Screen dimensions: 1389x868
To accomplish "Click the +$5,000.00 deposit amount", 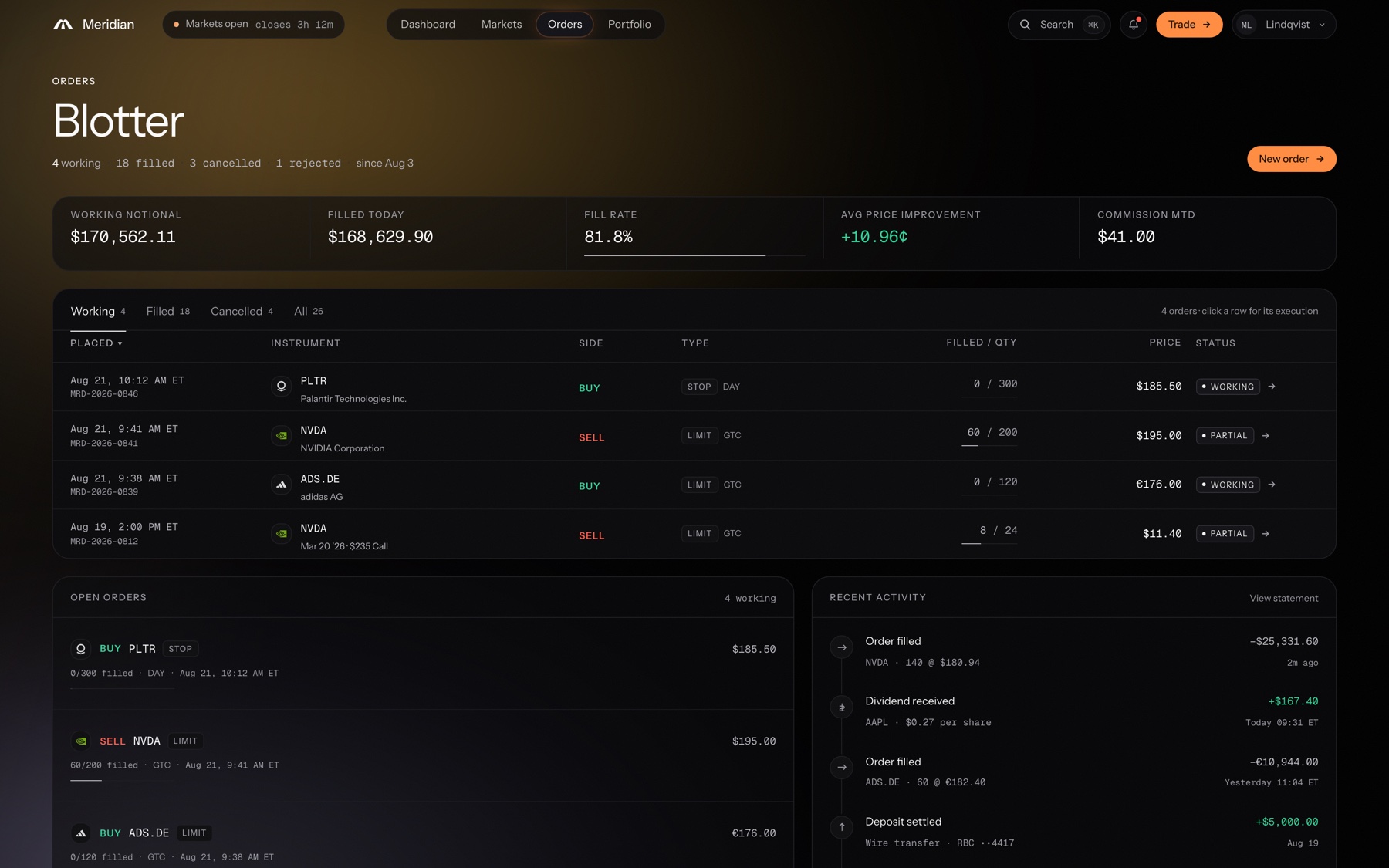I will 1287,822.
